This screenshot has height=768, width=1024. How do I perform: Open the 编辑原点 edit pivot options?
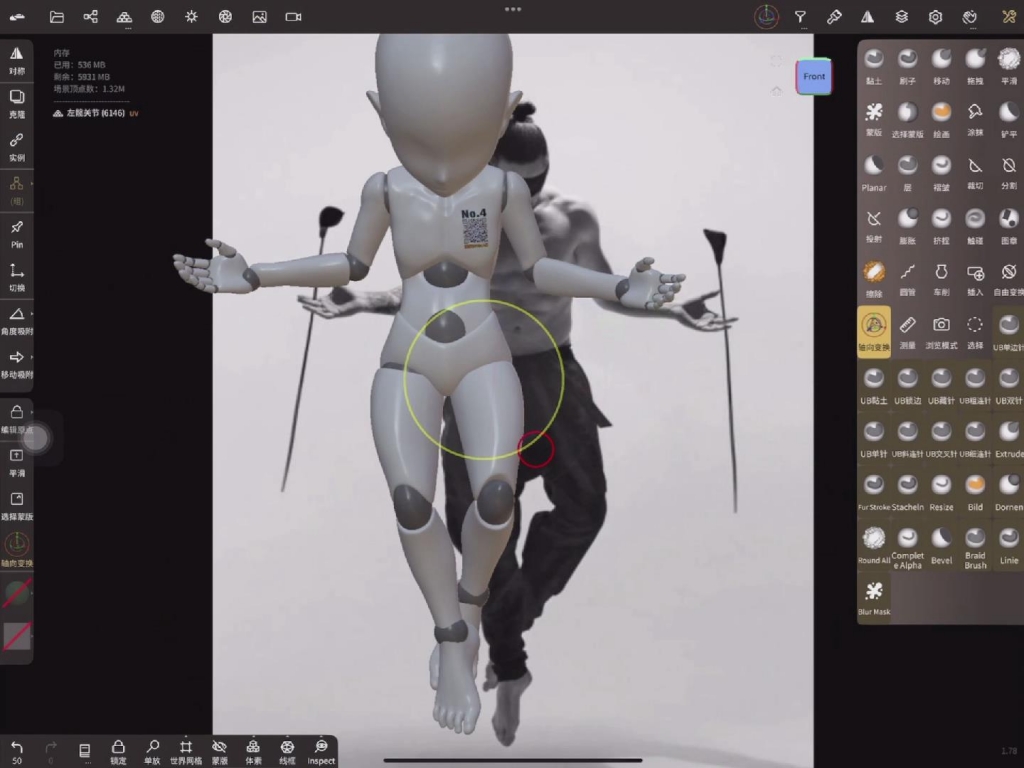coord(17,419)
